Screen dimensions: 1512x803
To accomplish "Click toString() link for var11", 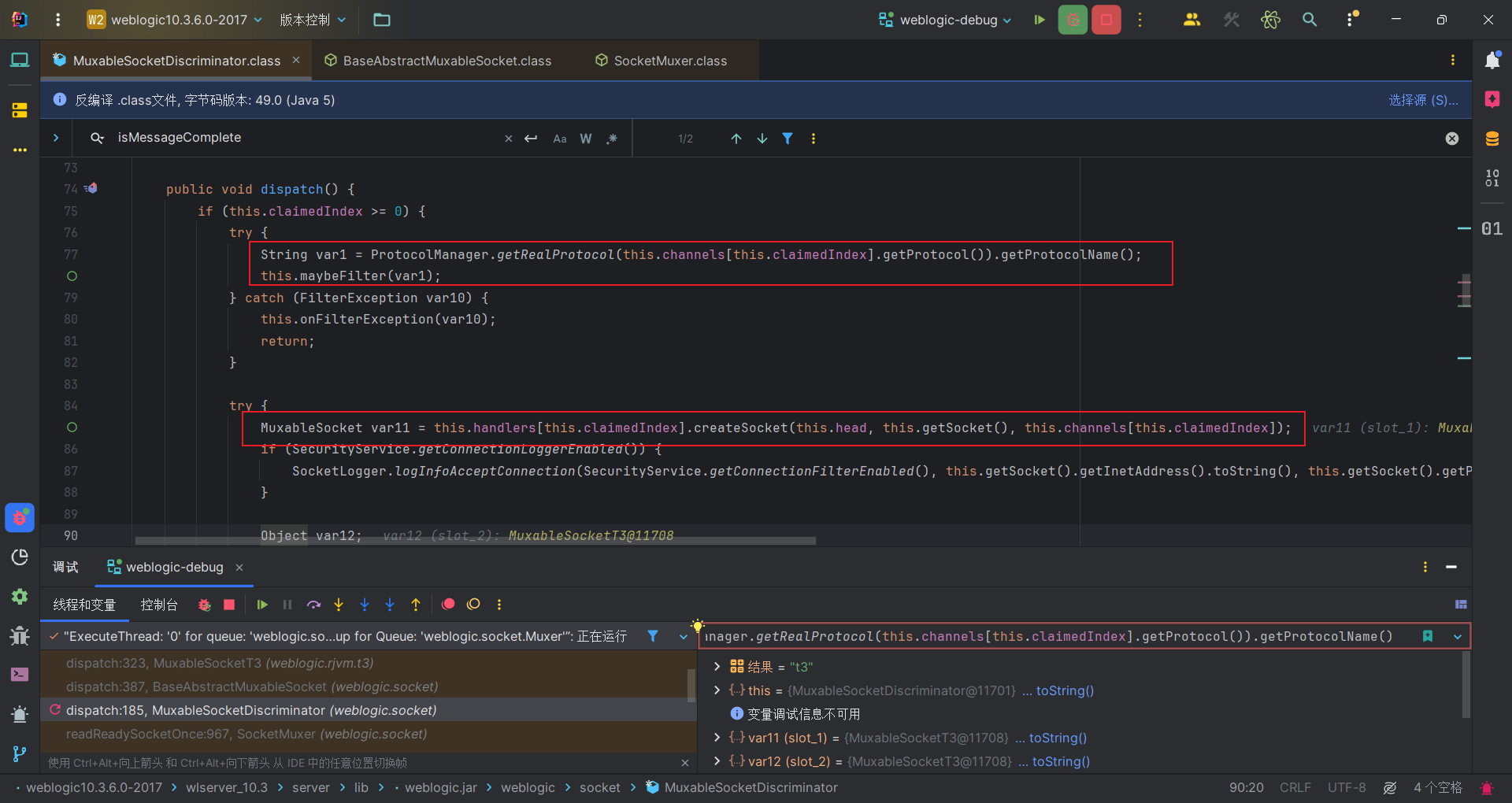I will pyautogui.click(x=1058, y=738).
